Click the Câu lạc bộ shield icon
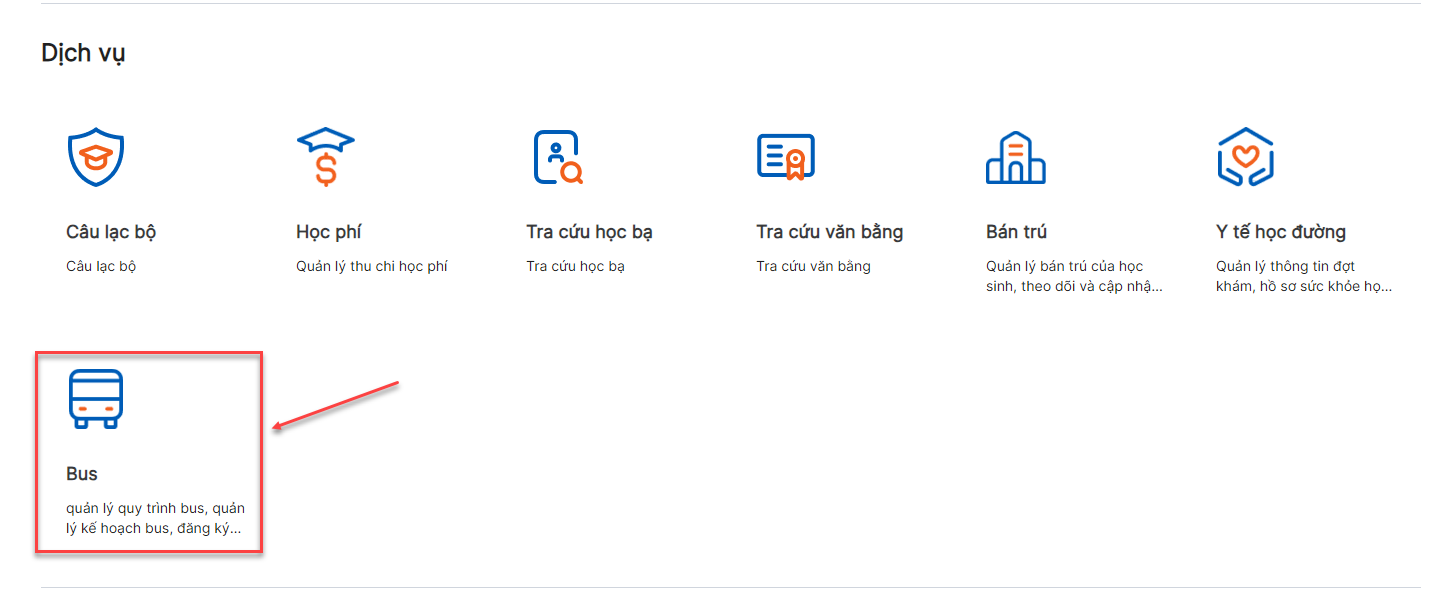This screenshot has width=1445, height=589. (x=96, y=157)
